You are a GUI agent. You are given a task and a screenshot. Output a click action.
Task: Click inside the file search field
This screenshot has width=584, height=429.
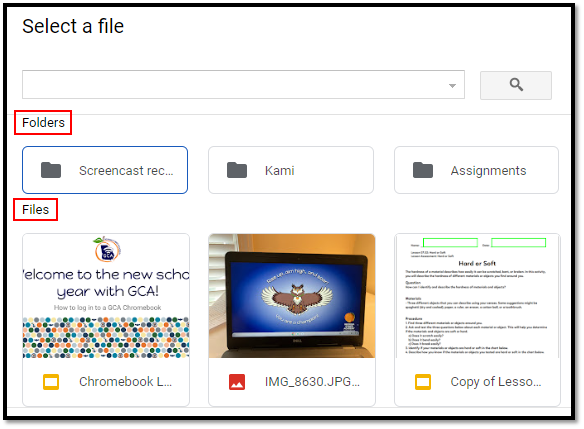click(243, 85)
